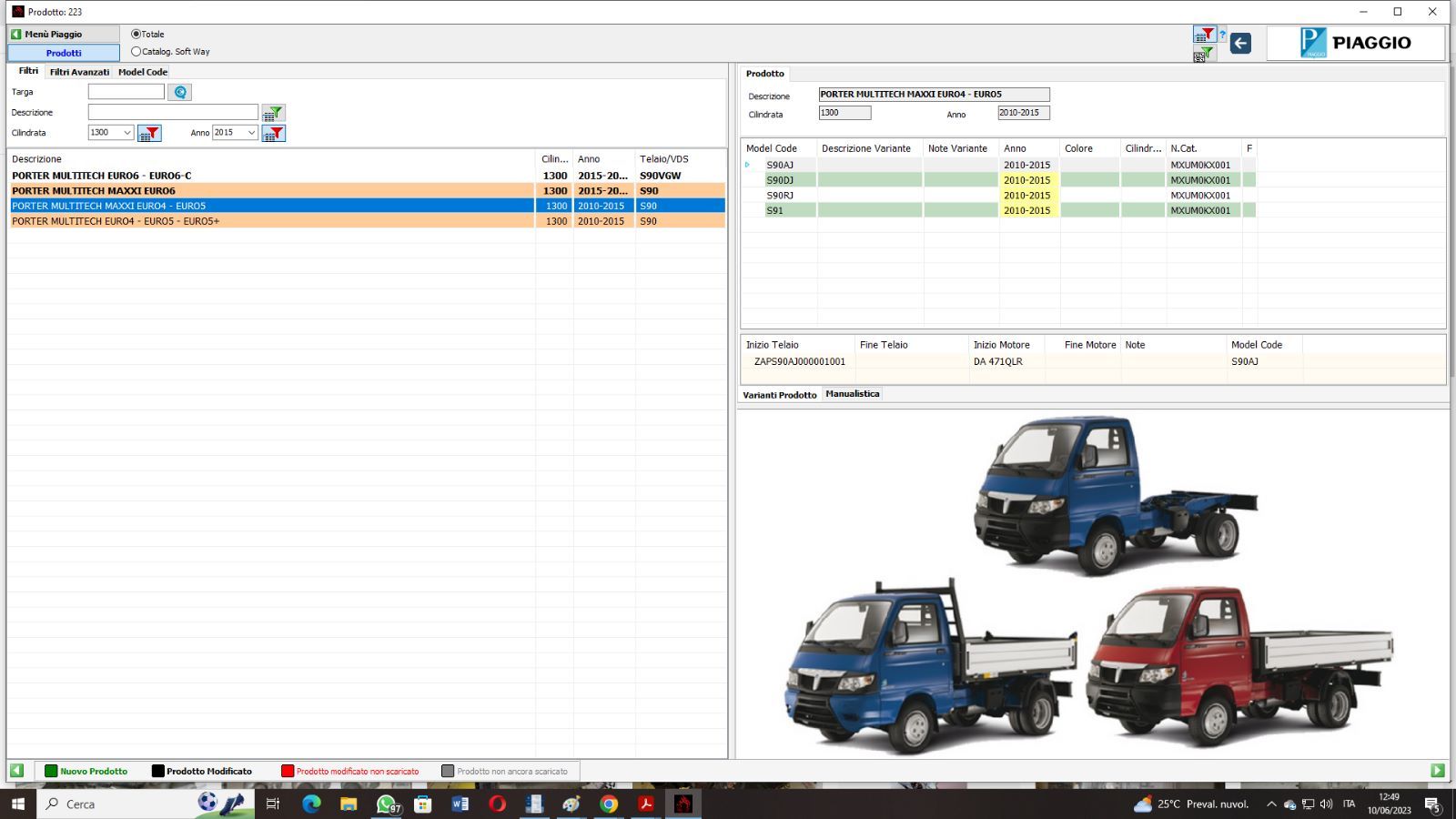Screen dimensions: 1456x819
Task: Click the blue back arrow icon
Action: pyautogui.click(x=1240, y=43)
